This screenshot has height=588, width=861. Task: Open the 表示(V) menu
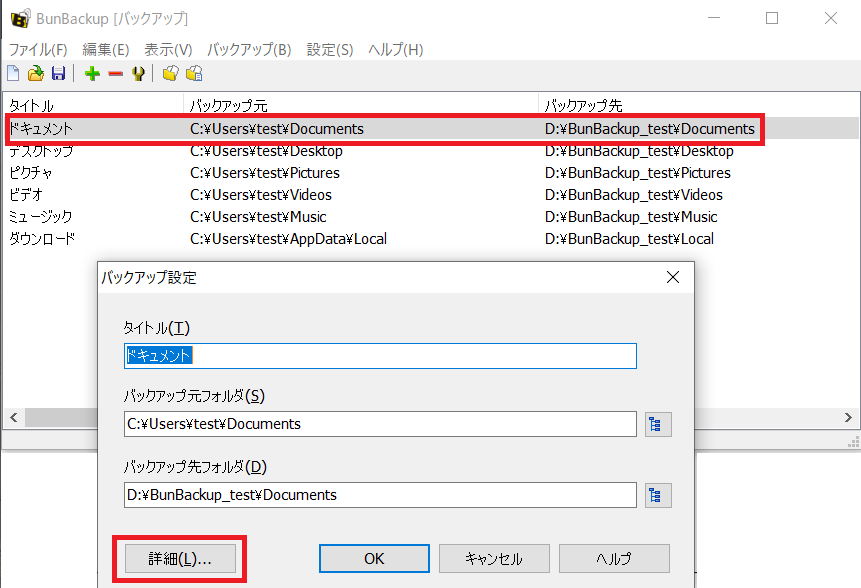pyautogui.click(x=168, y=50)
